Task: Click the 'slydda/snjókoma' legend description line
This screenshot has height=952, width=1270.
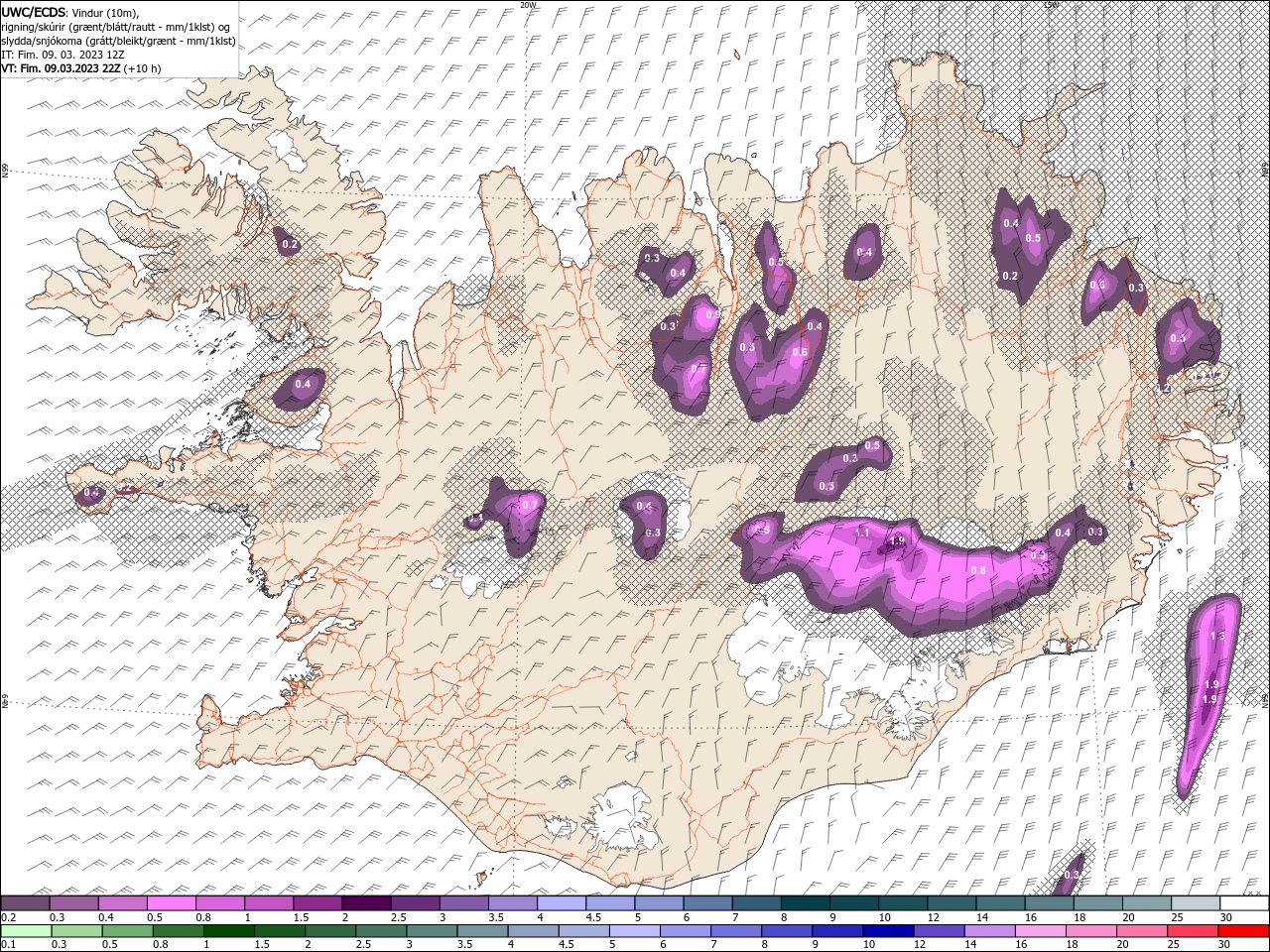Action: point(118,40)
